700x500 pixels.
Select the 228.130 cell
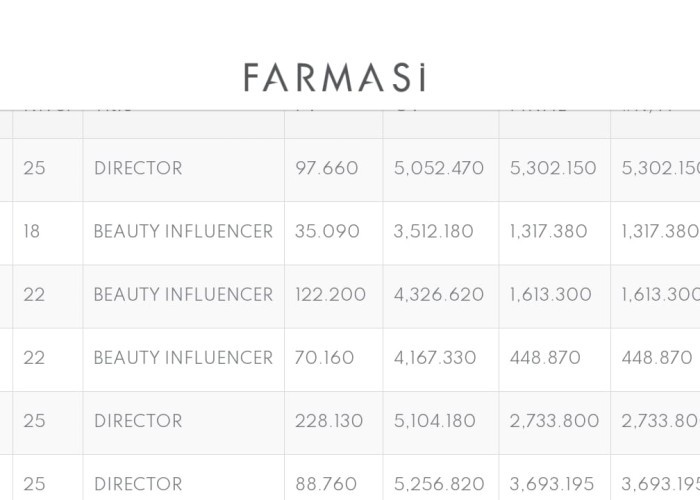(330, 421)
